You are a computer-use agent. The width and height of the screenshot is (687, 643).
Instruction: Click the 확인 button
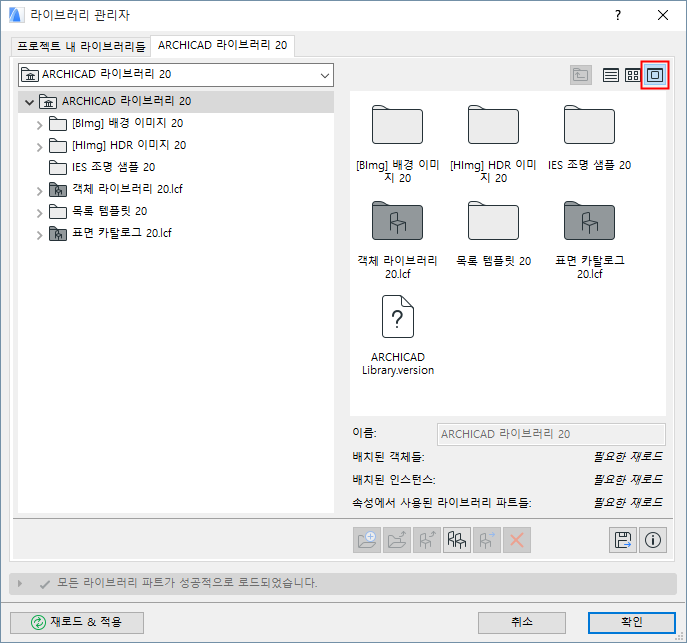pyautogui.click(x=631, y=622)
